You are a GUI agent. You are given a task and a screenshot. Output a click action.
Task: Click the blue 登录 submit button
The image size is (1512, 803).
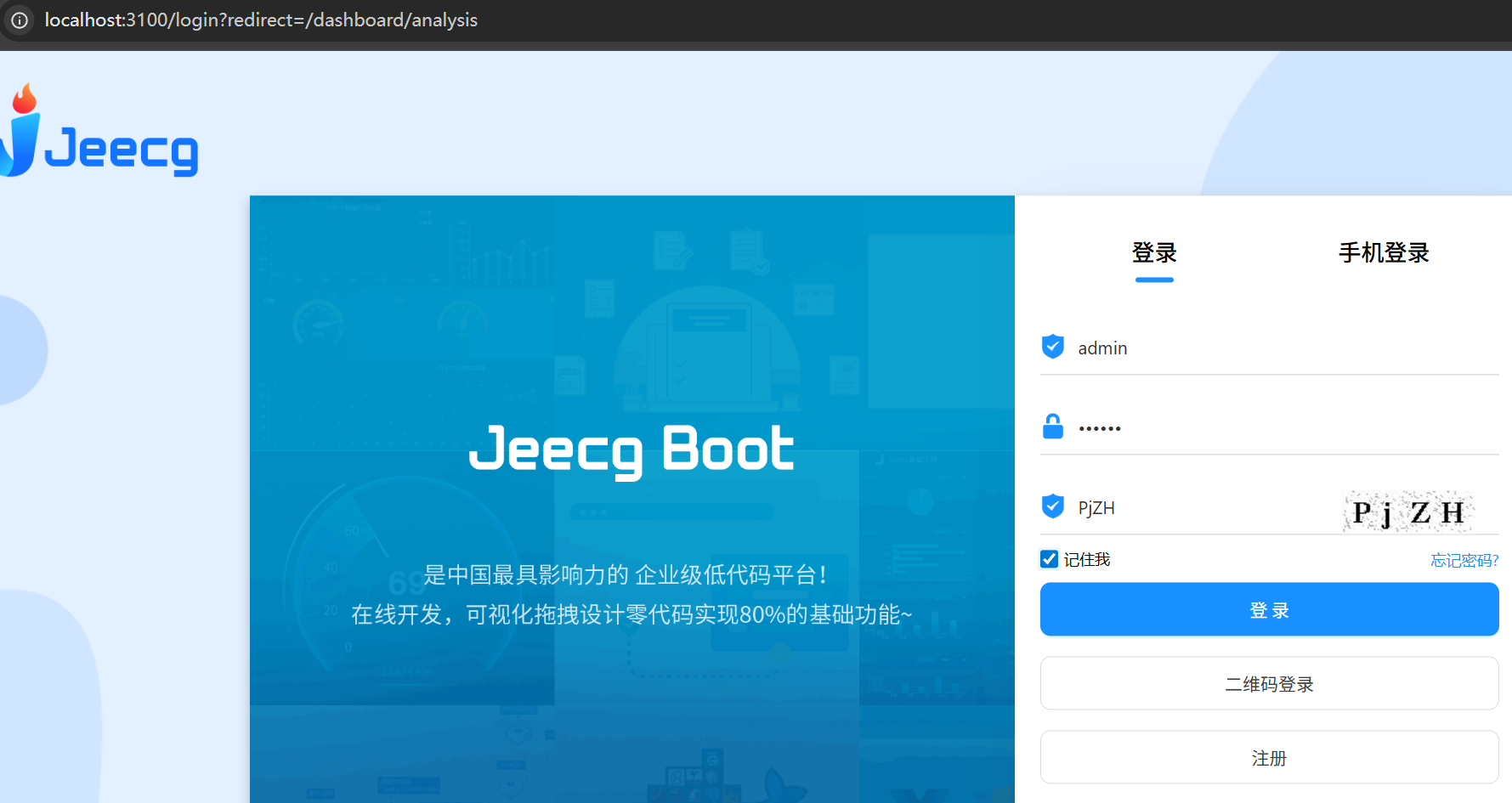point(1269,609)
